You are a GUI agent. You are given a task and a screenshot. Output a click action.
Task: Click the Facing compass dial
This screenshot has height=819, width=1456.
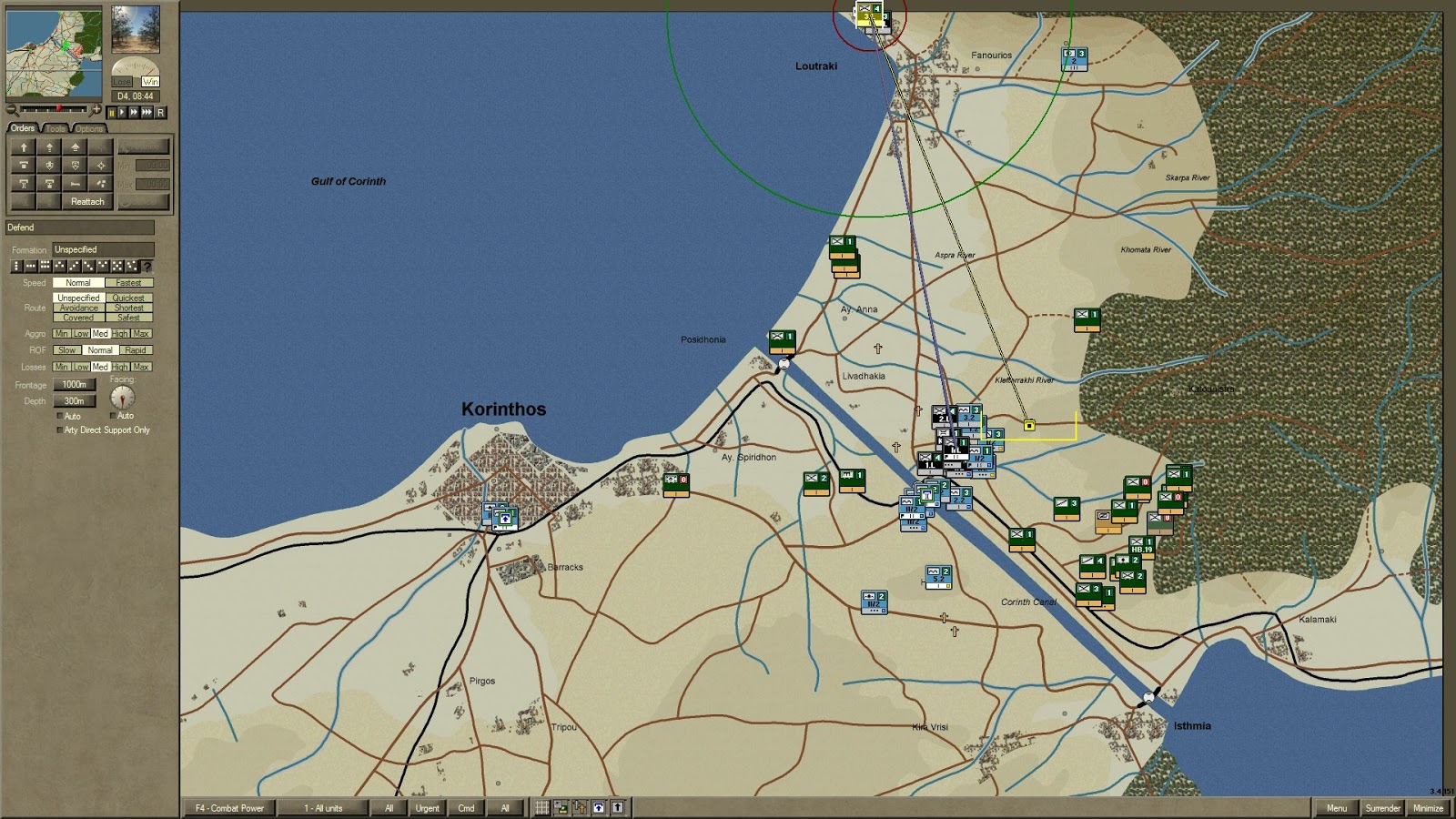pyautogui.click(x=122, y=398)
